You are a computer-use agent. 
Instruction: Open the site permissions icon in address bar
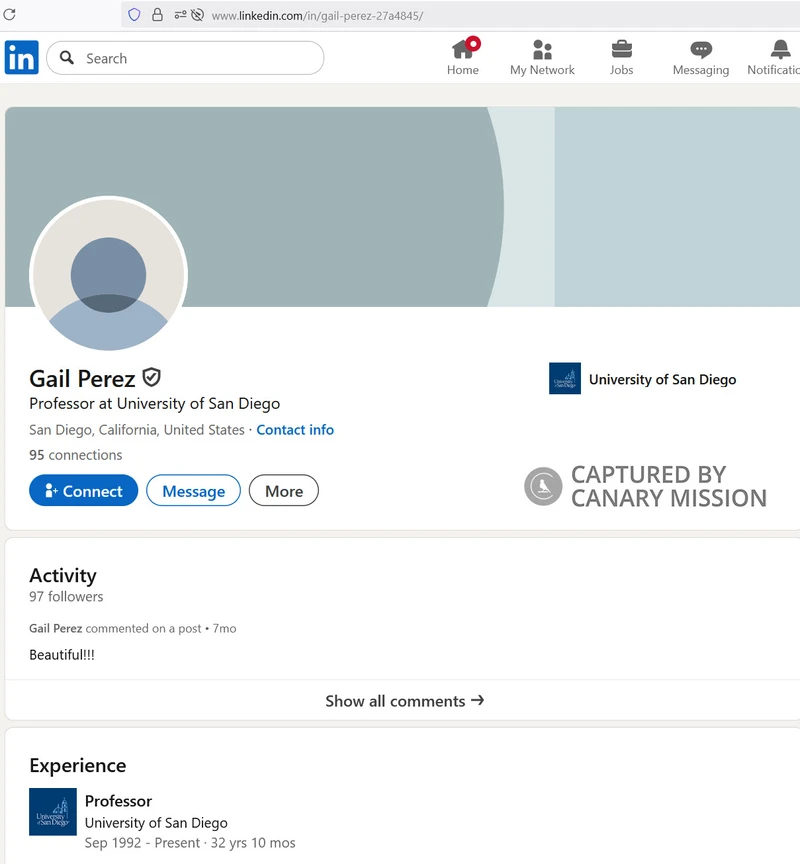180,15
